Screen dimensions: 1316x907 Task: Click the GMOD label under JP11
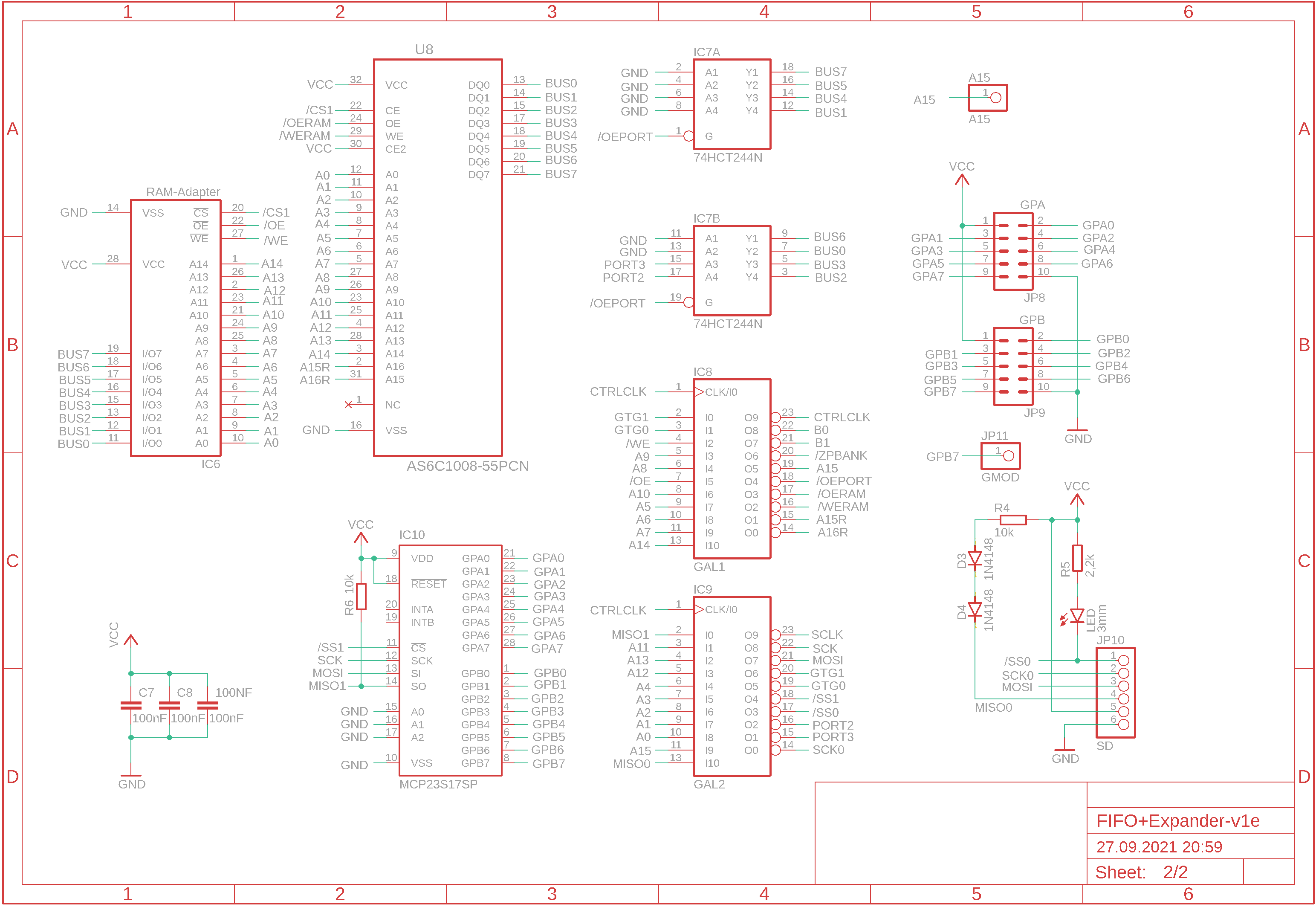[1000, 477]
